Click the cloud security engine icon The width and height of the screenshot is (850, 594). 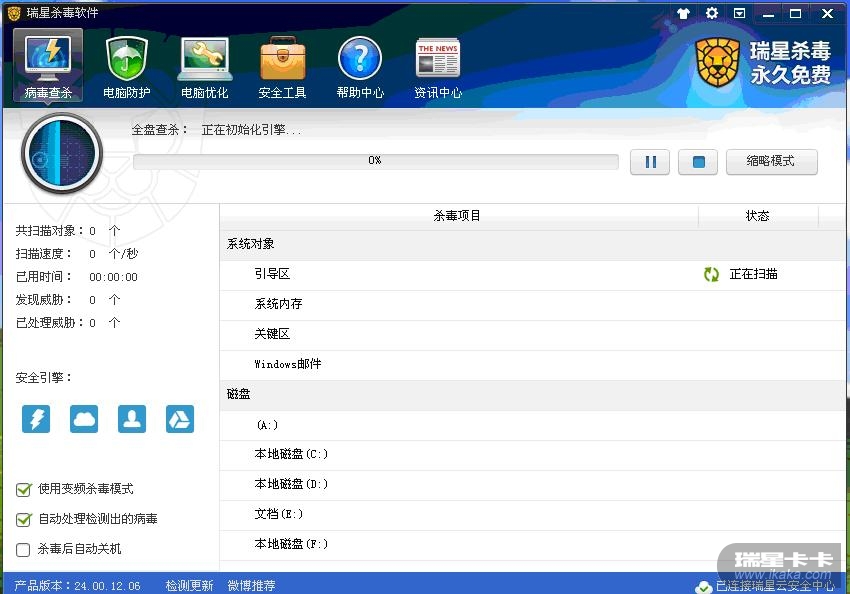tap(84, 419)
